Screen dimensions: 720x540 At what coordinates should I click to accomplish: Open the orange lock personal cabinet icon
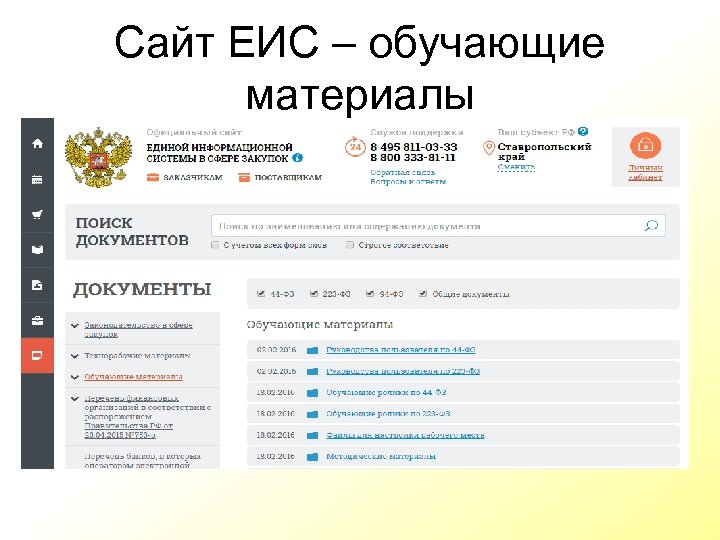[645, 145]
